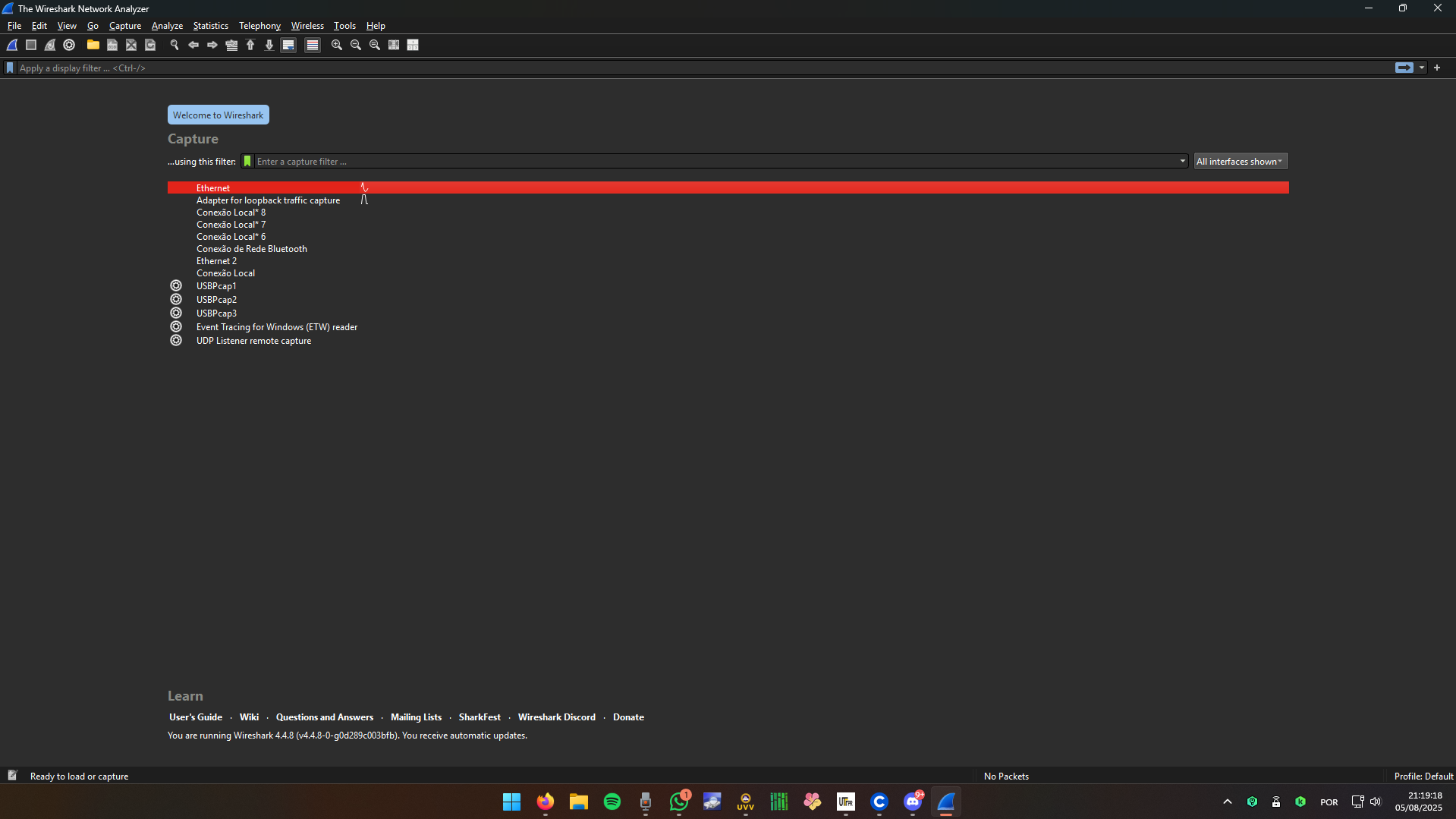Go forward in packet history arrow
Image resolution: width=1456 pixels, height=819 pixels.
coord(212,46)
